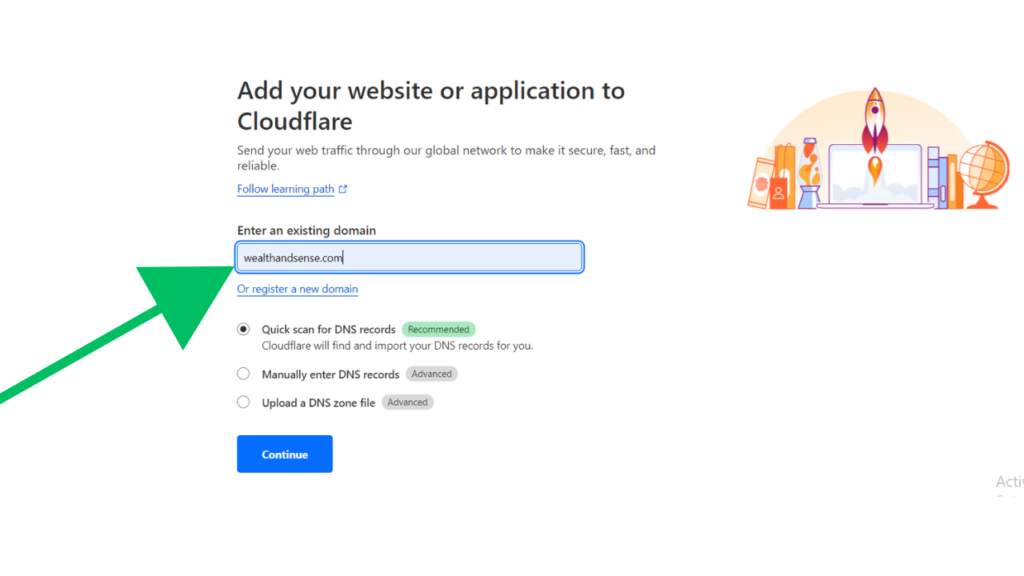Image resolution: width=1024 pixels, height=576 pixels.
Task: Open the Or register a new domain link
Action: 297,289
